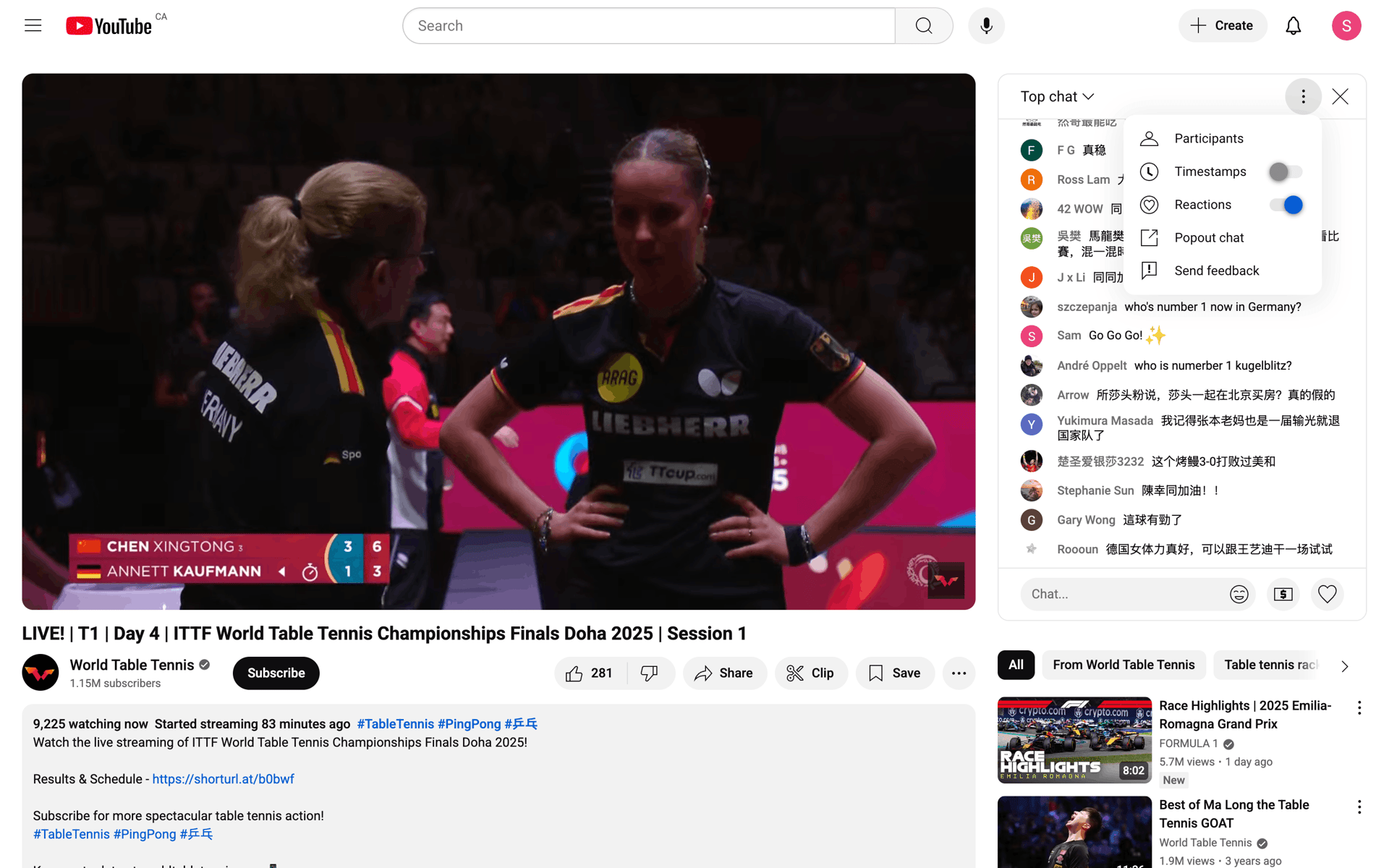
Task: Click the Share button
Action: (724, 673)
